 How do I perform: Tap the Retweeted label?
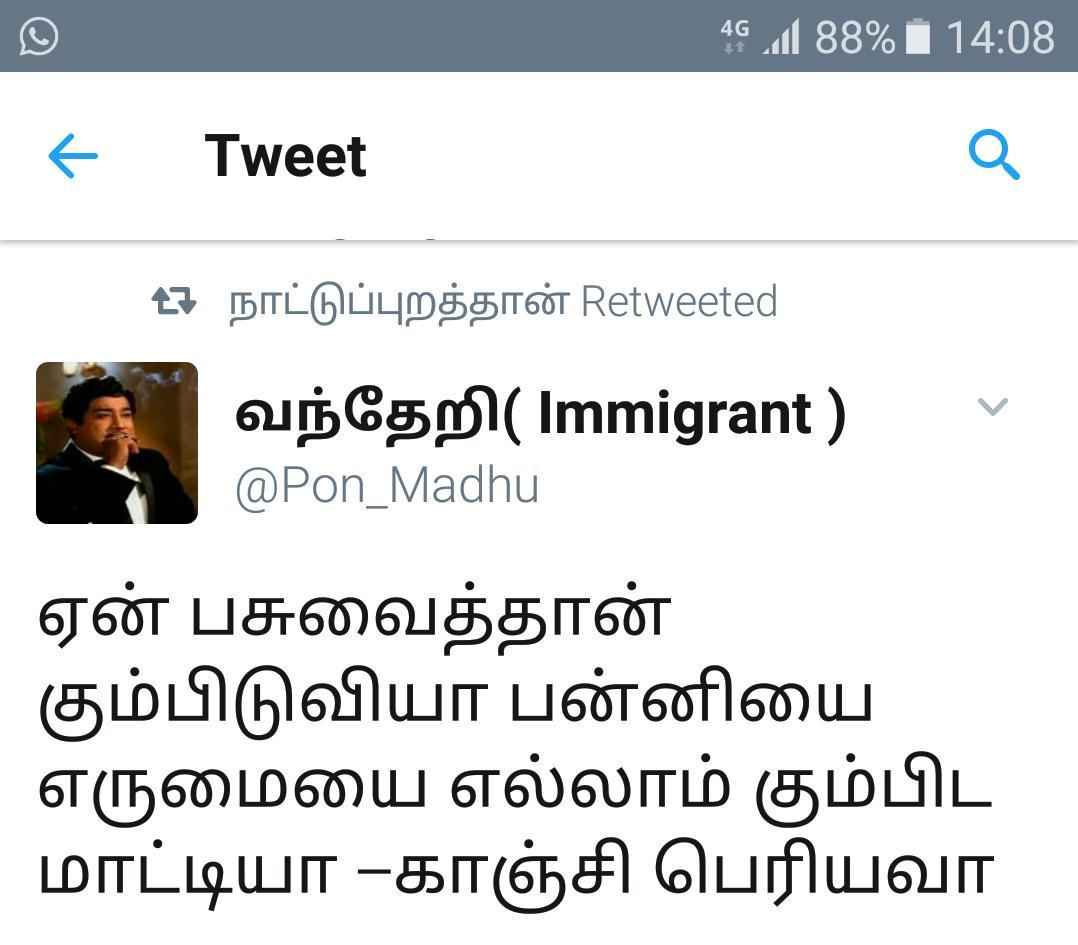coord(679,302)
